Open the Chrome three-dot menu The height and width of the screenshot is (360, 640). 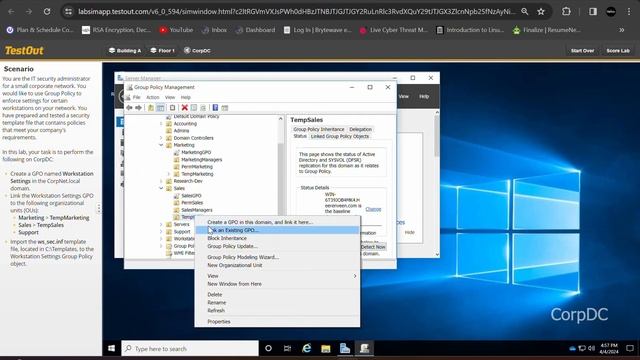pyautogui.click(x=629, y=11)
